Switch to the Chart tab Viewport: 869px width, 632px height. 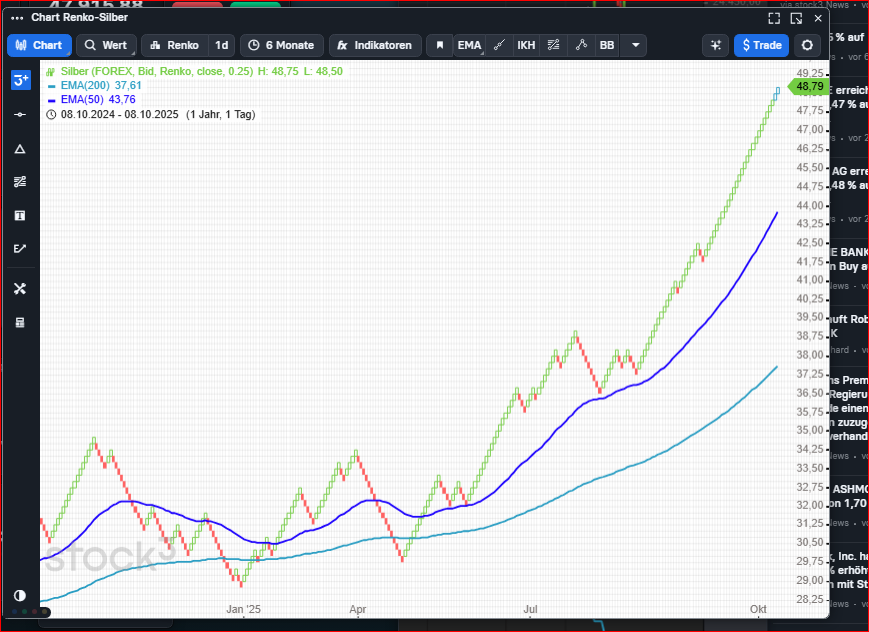click(39, 45)
